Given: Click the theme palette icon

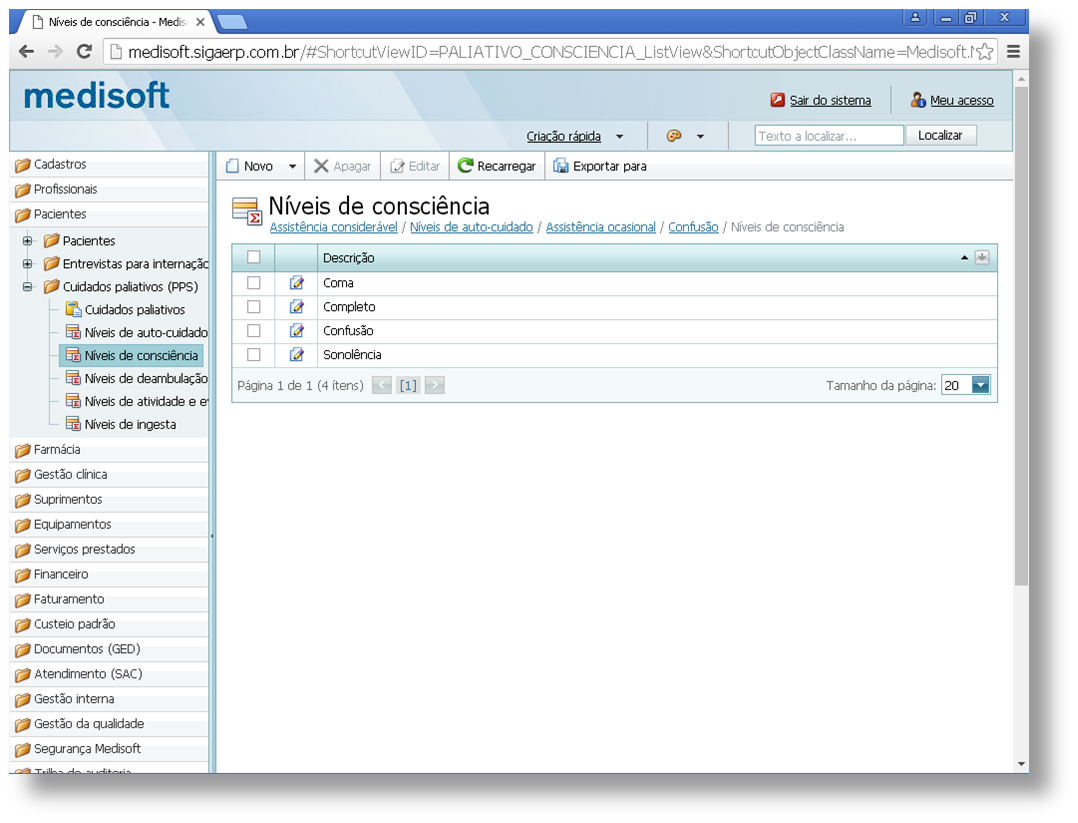Looking at the screenshot, I should click(674, 136).
